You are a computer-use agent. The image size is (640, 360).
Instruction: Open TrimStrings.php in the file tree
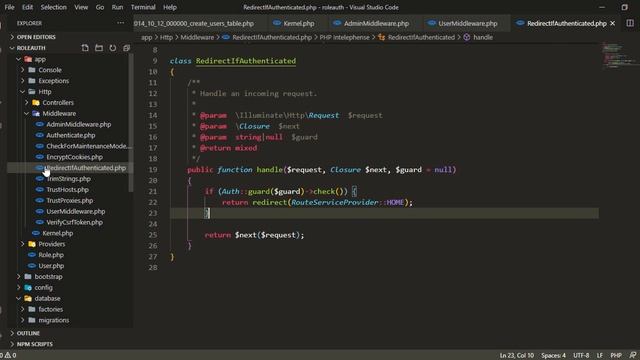tap(68, 179)
